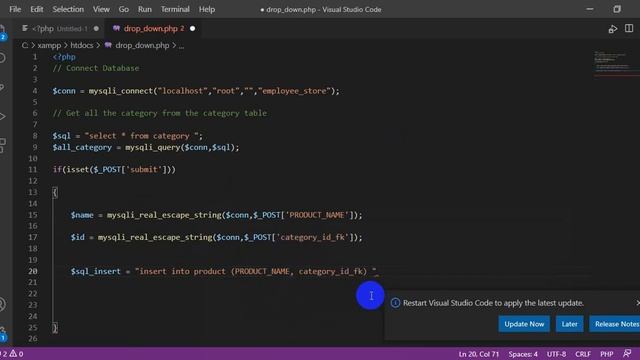Screen dimensions: 640x360
Task: Open the View menu
Action: point(101,9)
